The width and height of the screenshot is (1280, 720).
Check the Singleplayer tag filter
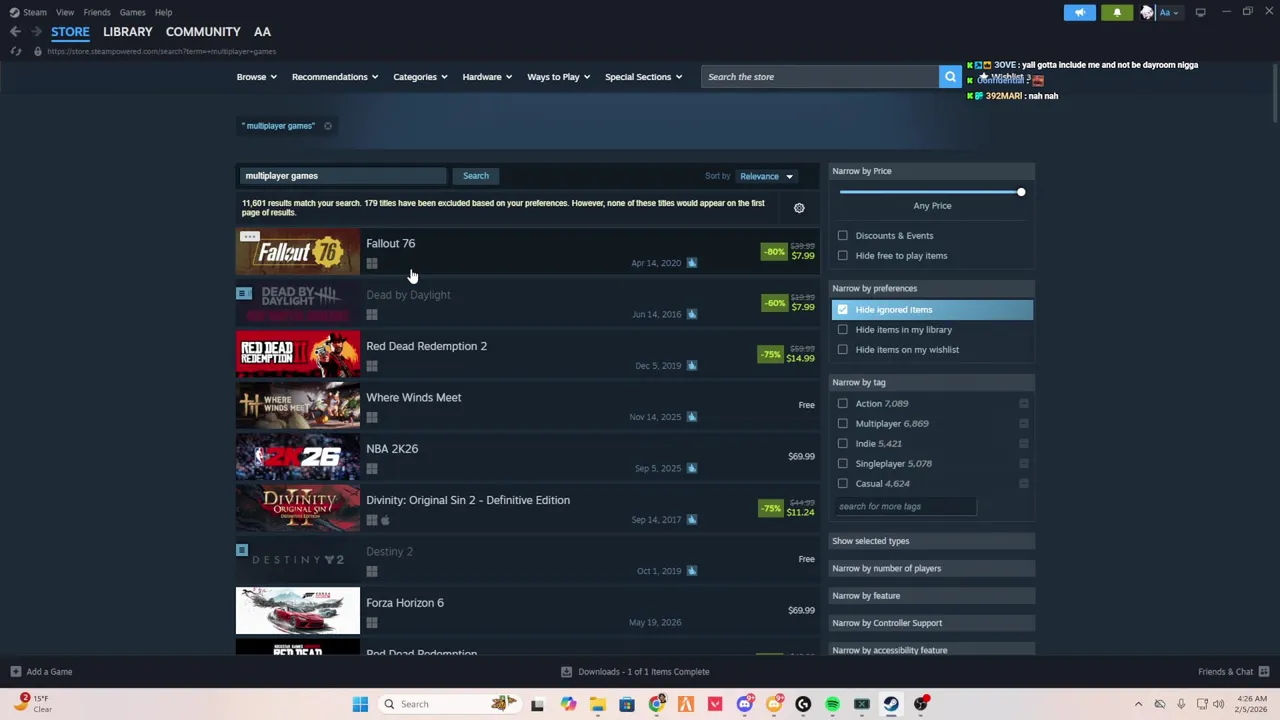click(842, 464)
